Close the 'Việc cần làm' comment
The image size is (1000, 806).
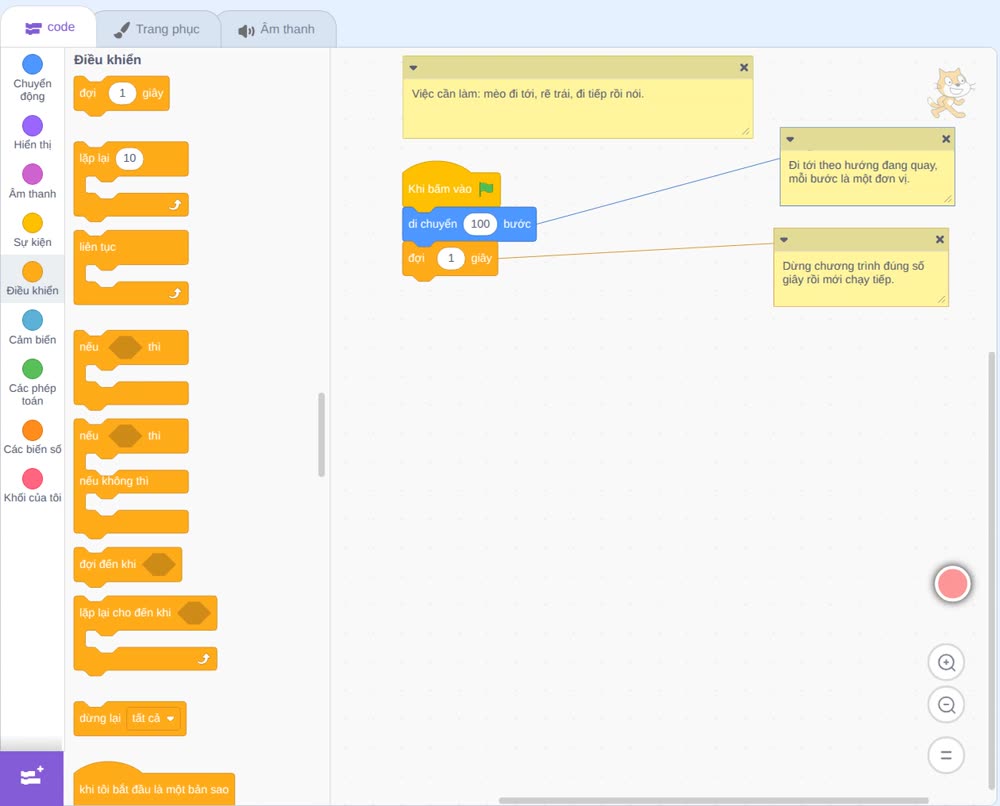click(x=744, y=68)
